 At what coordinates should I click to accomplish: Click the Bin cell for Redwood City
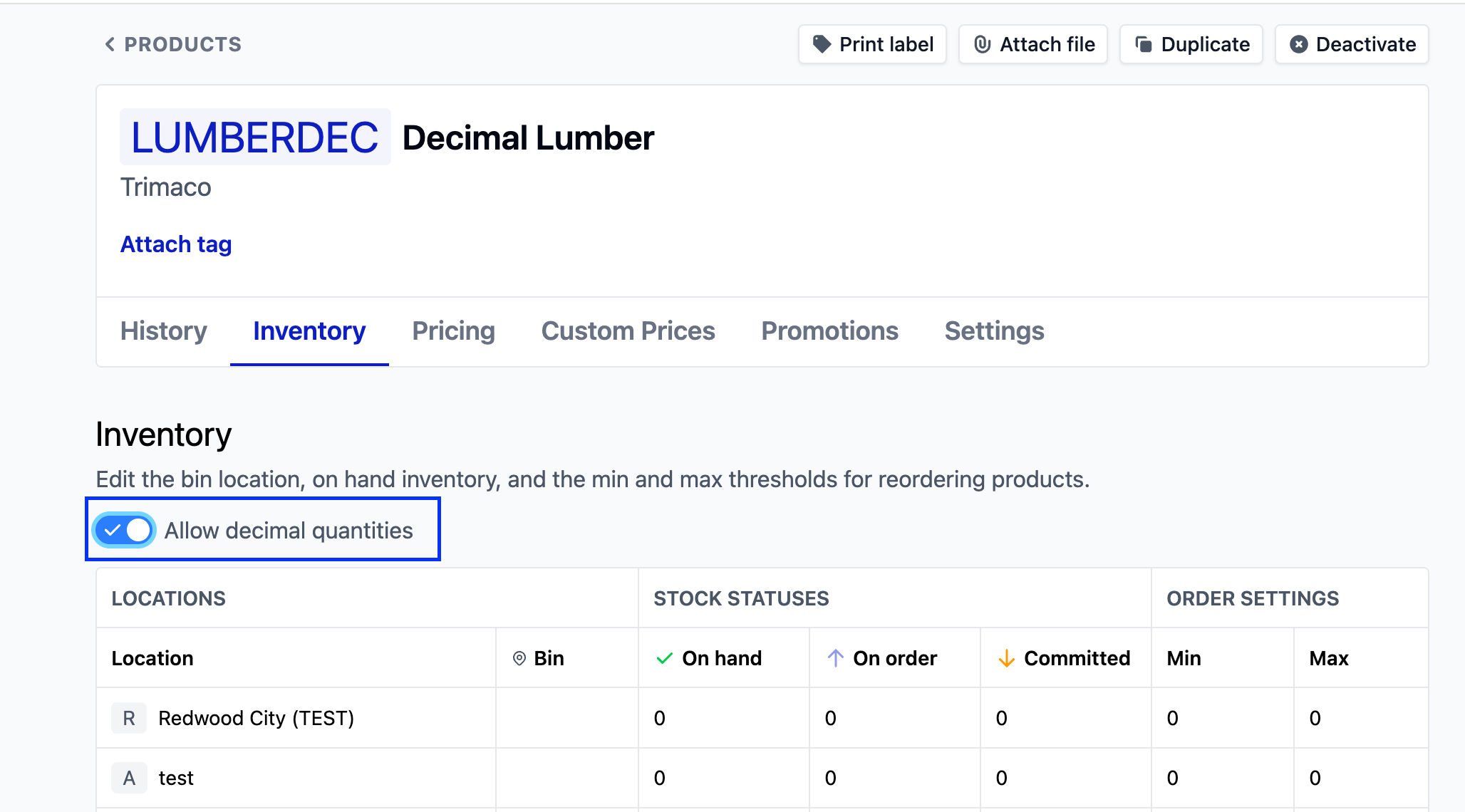pyautogui.click(x=566, y=718)
